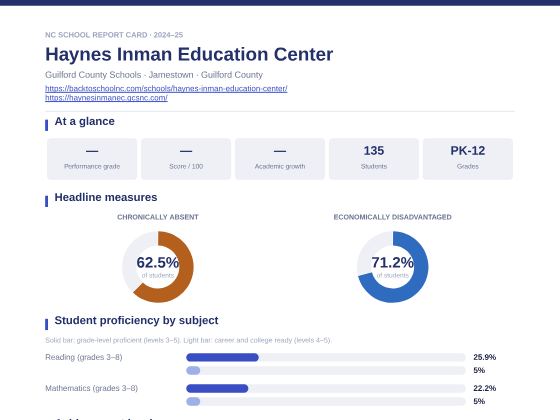Click the Mathematics 5% college-ready light bar
The height and width of the screenshot is (420, 560).
coord(326,401)
